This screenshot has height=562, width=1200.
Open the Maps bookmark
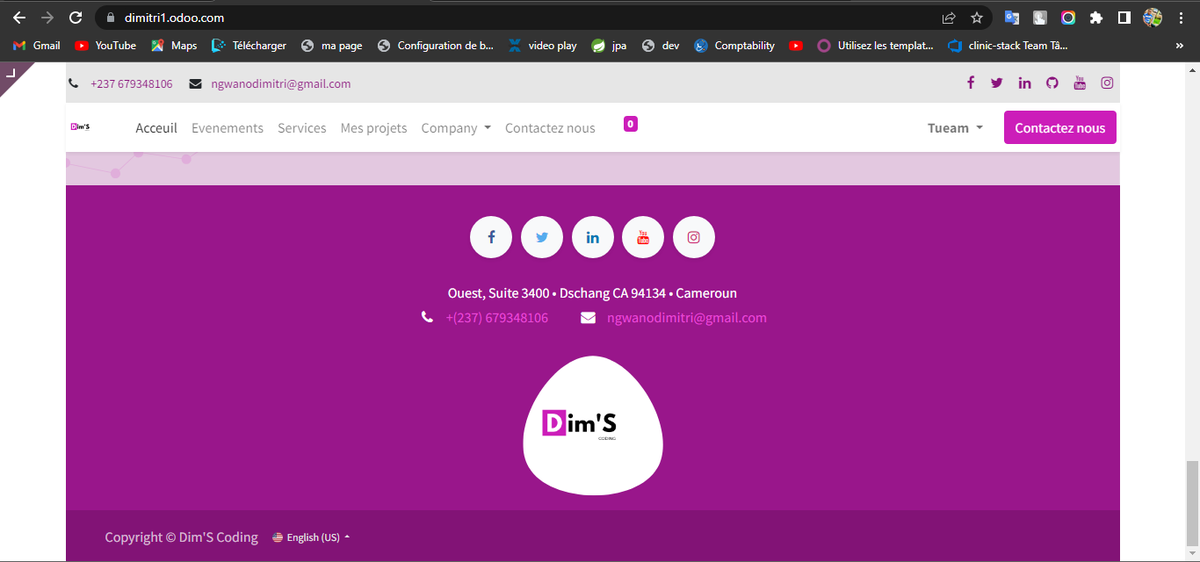point(174,46)
